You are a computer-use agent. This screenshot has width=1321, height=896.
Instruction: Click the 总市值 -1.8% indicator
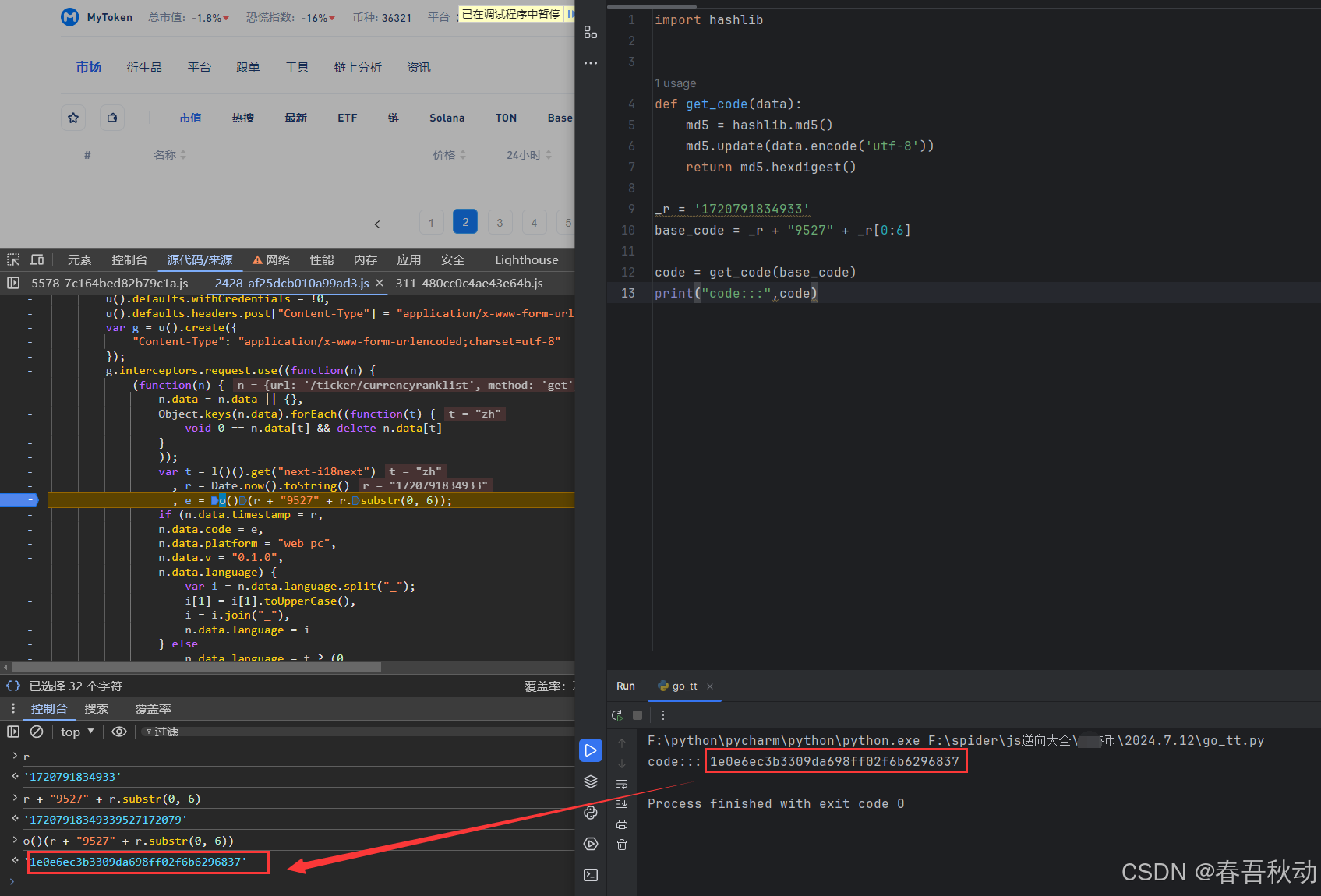click(189, 18)
